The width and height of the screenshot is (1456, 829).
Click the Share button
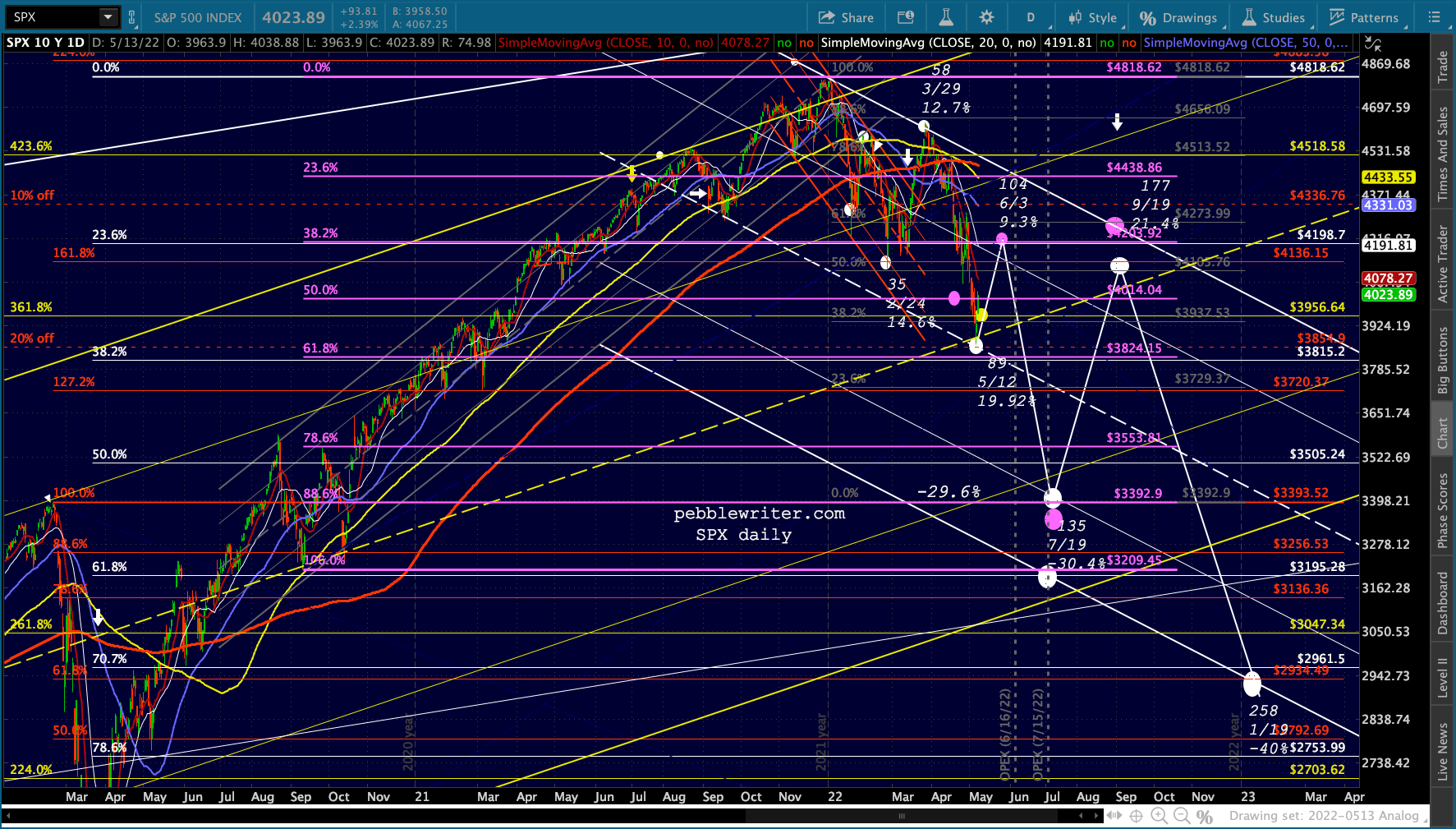click(847, 17)
